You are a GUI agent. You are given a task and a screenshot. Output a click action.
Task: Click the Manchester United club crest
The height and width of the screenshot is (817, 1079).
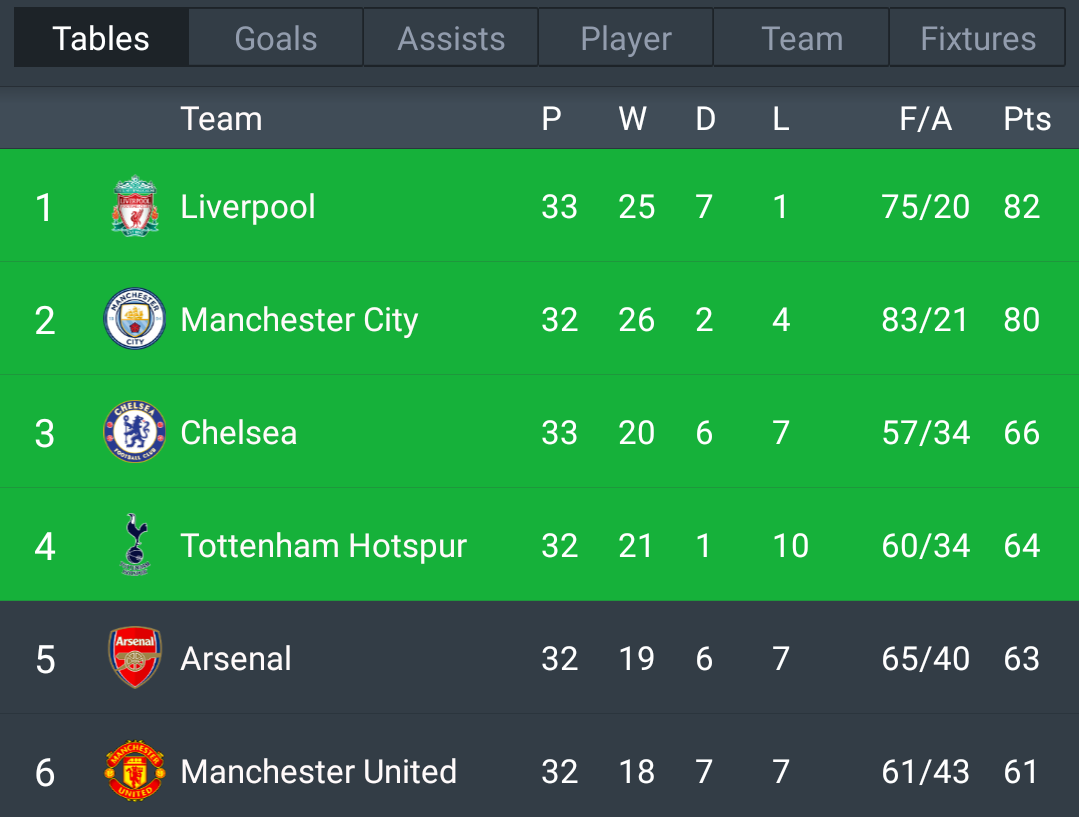point(135,771)
